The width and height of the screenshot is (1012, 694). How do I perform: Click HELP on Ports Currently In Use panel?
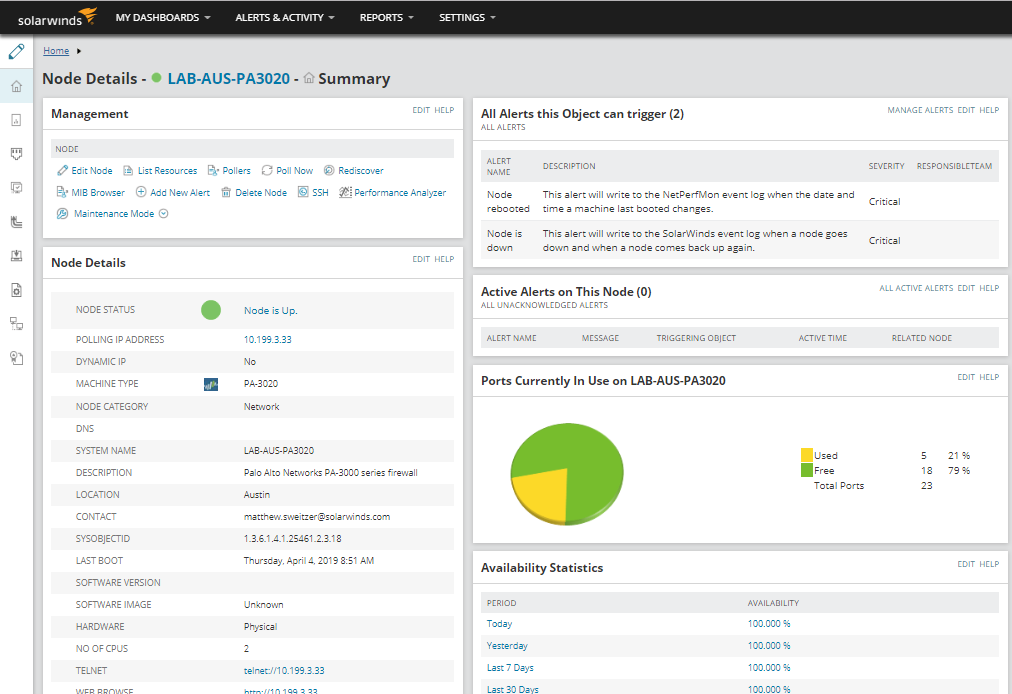click(x=989, y=377)
